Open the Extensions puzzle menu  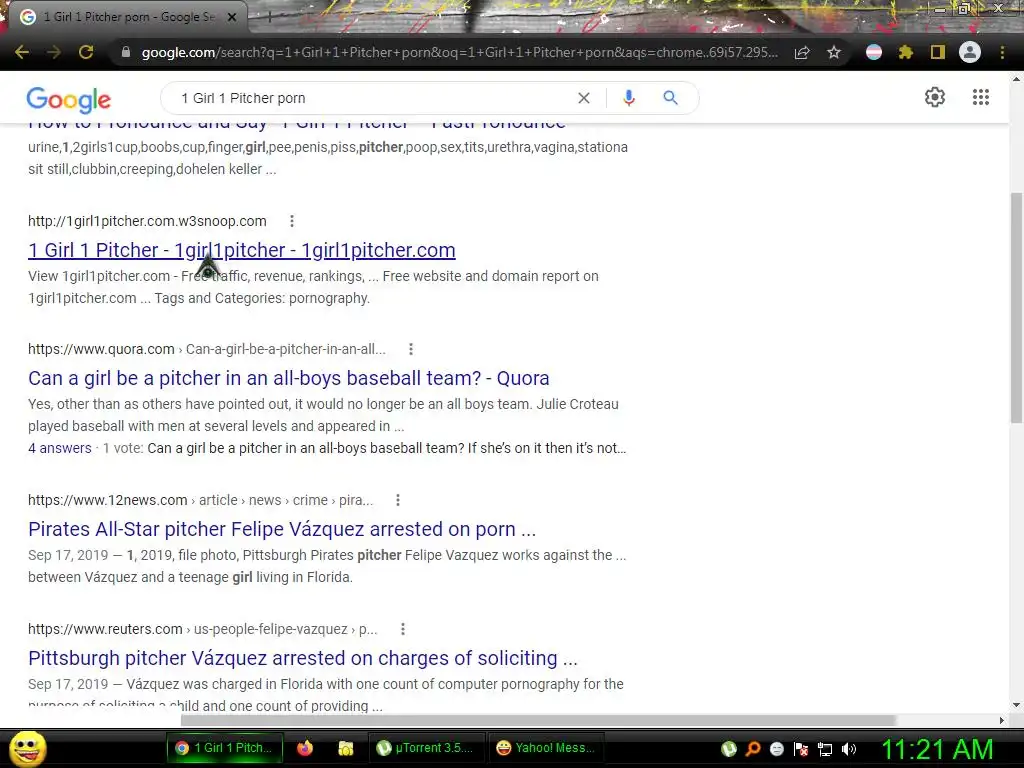point(906,52)
